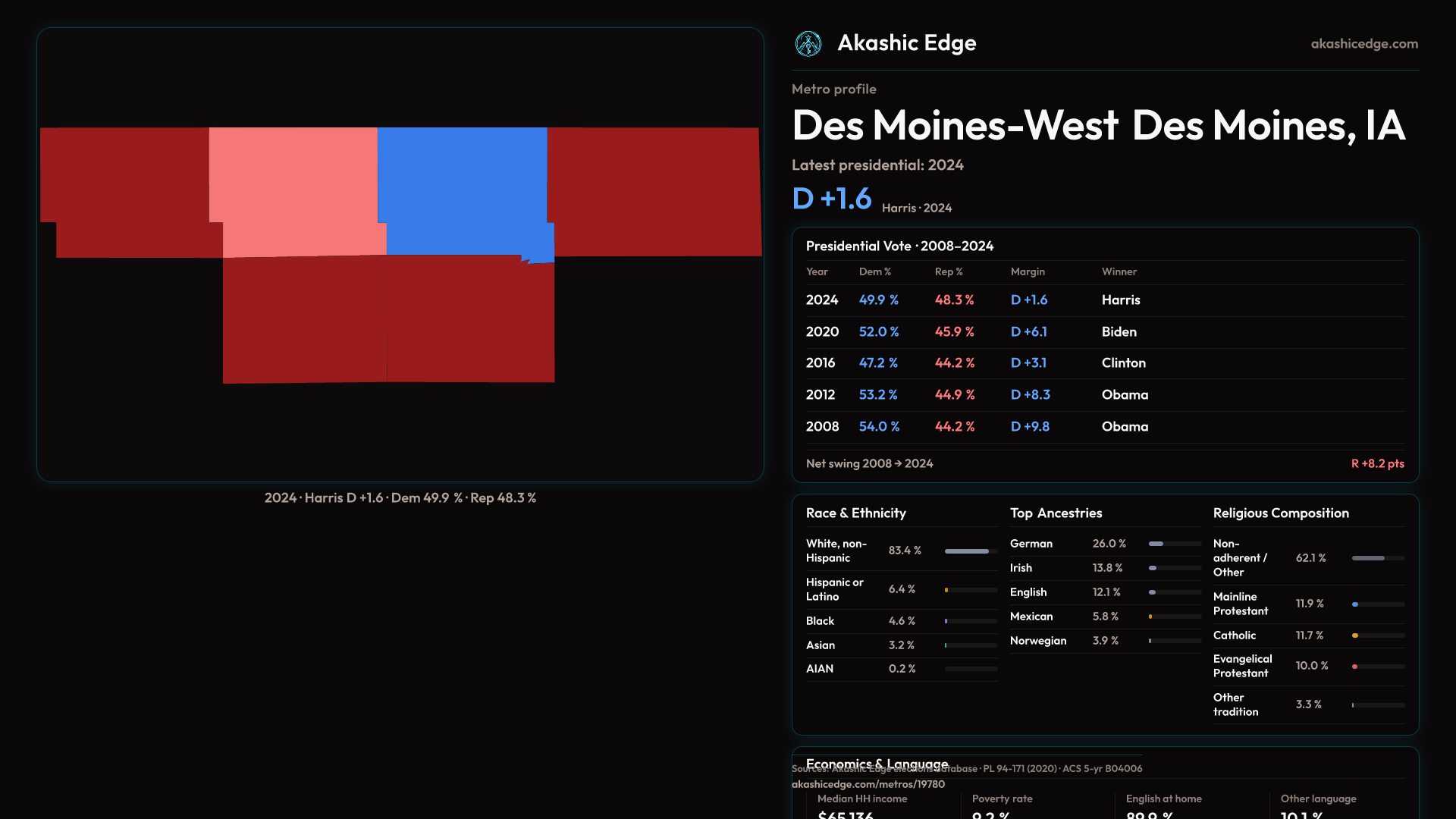Click the Akashic Edge logo icon
The width and height of the screenshot is (1456, 819).
[808, 44]
